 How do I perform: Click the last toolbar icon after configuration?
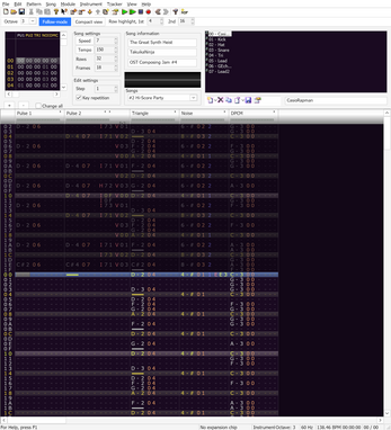pos(184,12)
